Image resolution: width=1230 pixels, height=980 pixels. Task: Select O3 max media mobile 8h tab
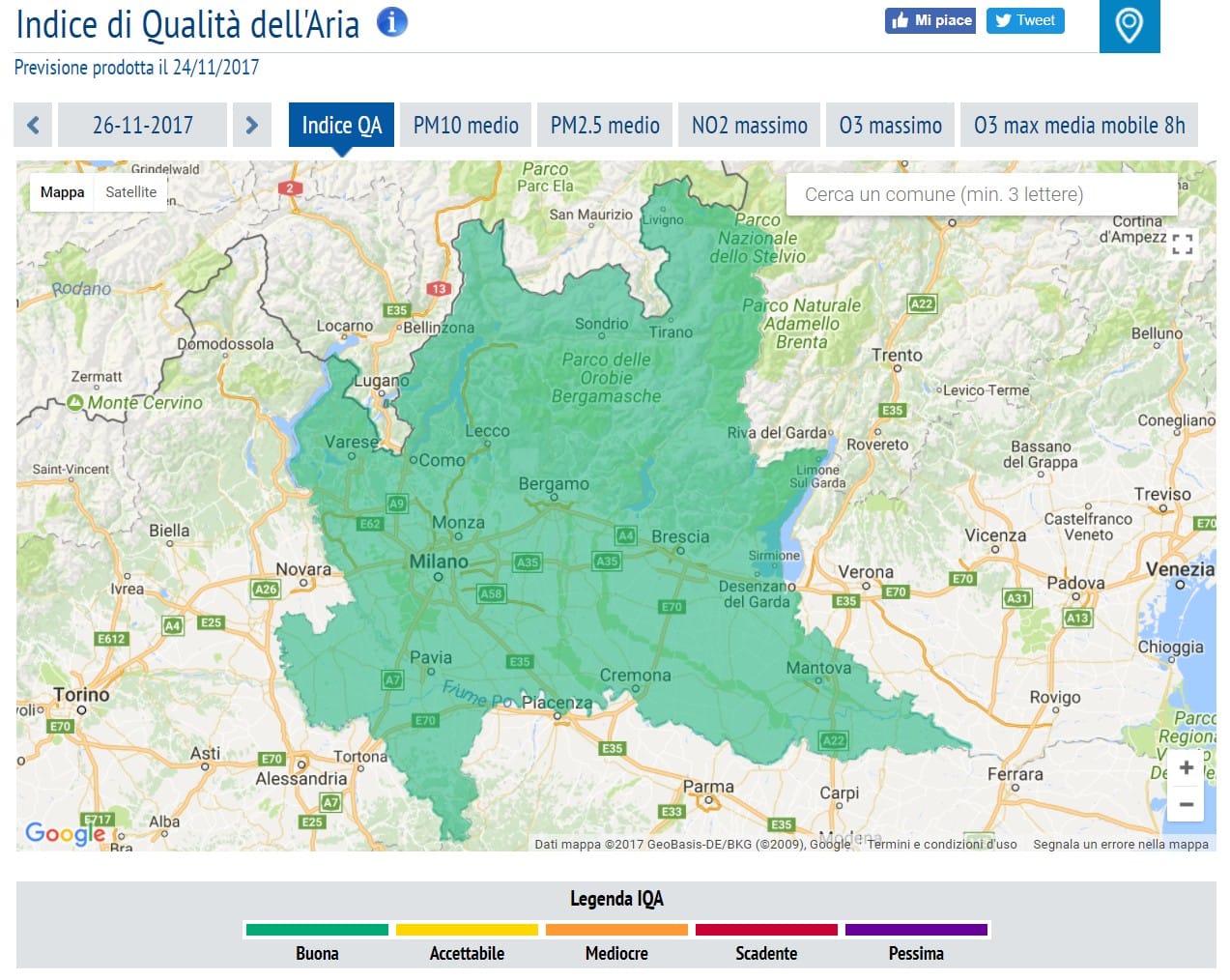[1078, 125]
